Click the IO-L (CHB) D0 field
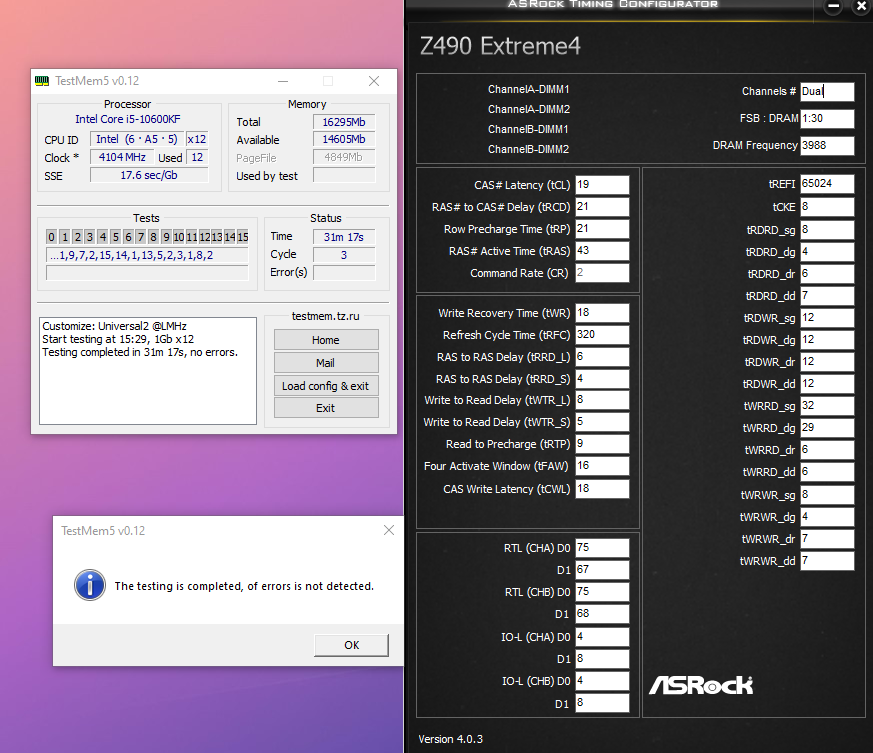The height and width of the screenshot is (753, 873). [x=602, y=681]
